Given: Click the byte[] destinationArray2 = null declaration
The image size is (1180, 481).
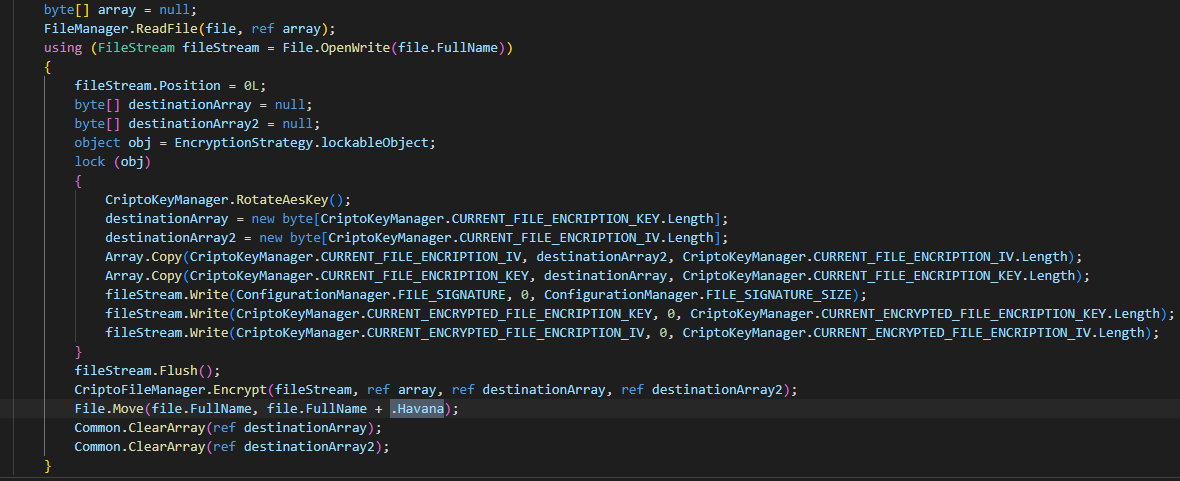Looking at the screenshot, I should click(x=197, y=123).
